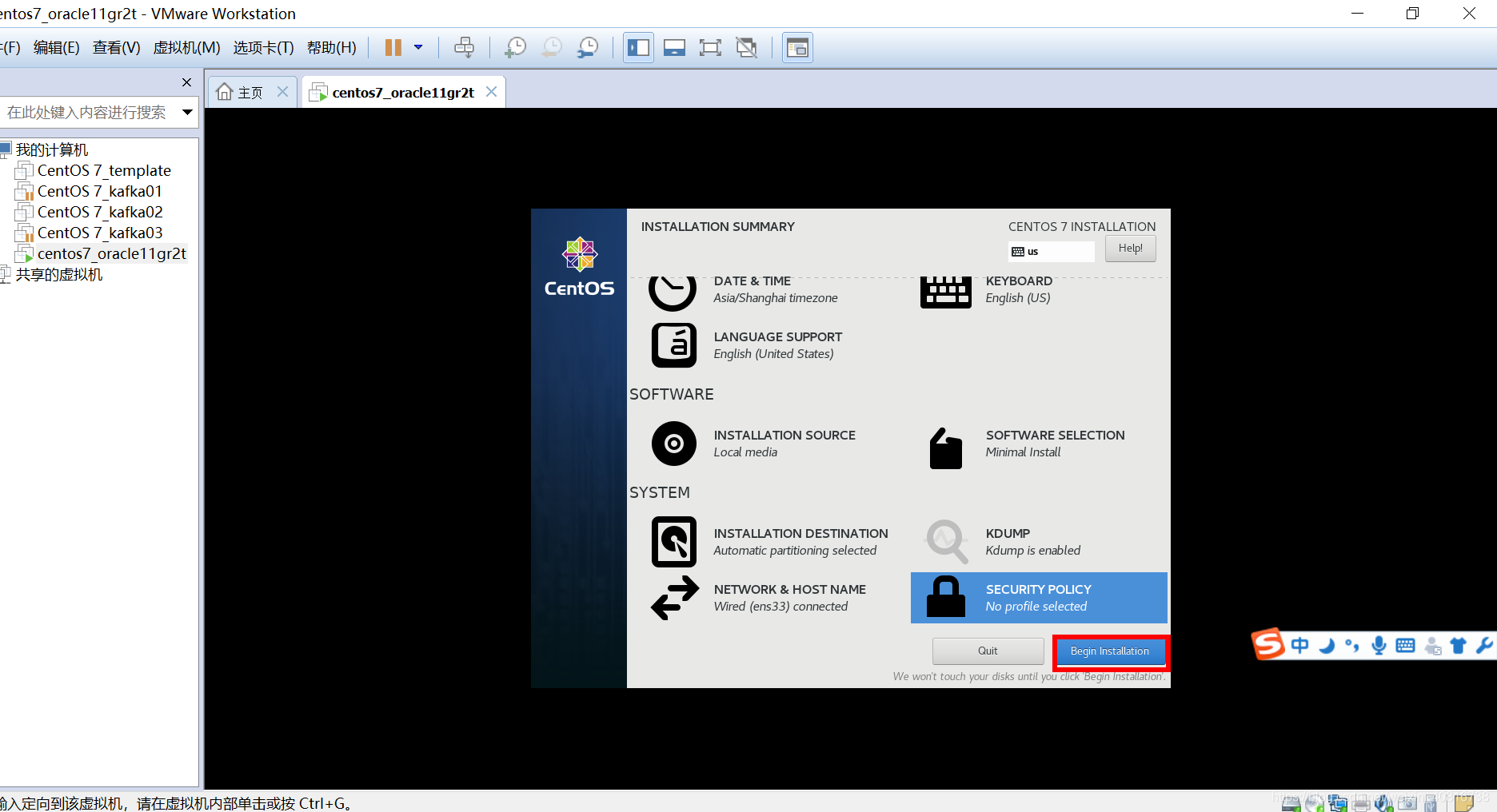Open INSTALLATION DESTINATION settings
The width and height of the screenshot is (1497, 812).
point(769,542)
